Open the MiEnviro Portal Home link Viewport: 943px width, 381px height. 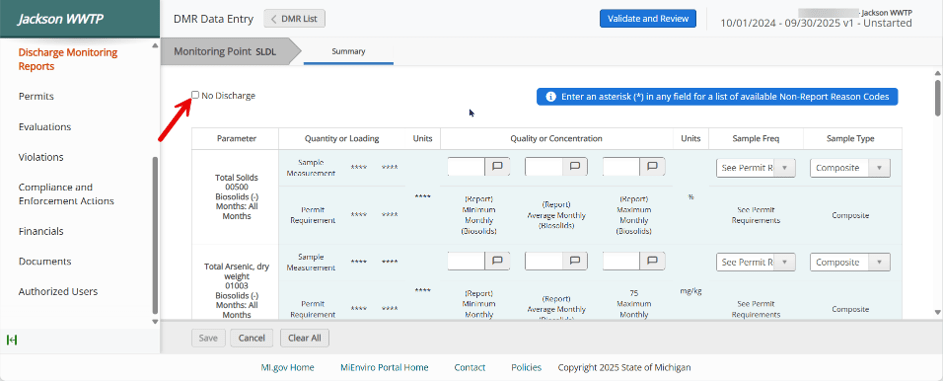coord(384,367)
